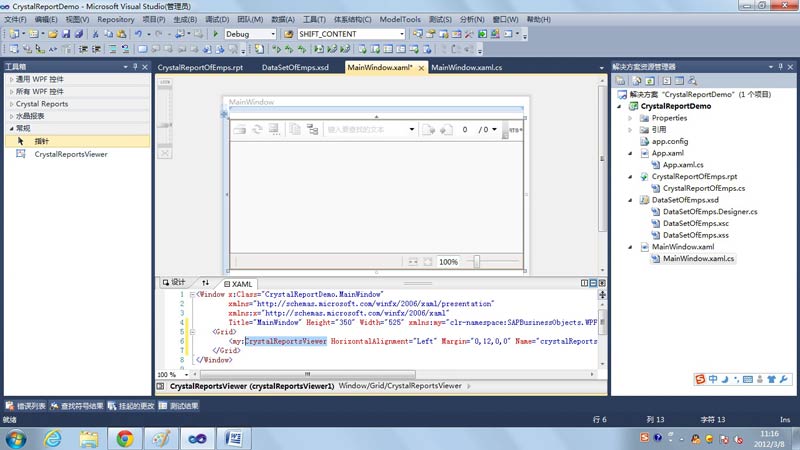Screen dimensions: 800x450
Task: Select CrystalReportOfEmps.cs in Solution Explorer
Action: coord(704,188)
